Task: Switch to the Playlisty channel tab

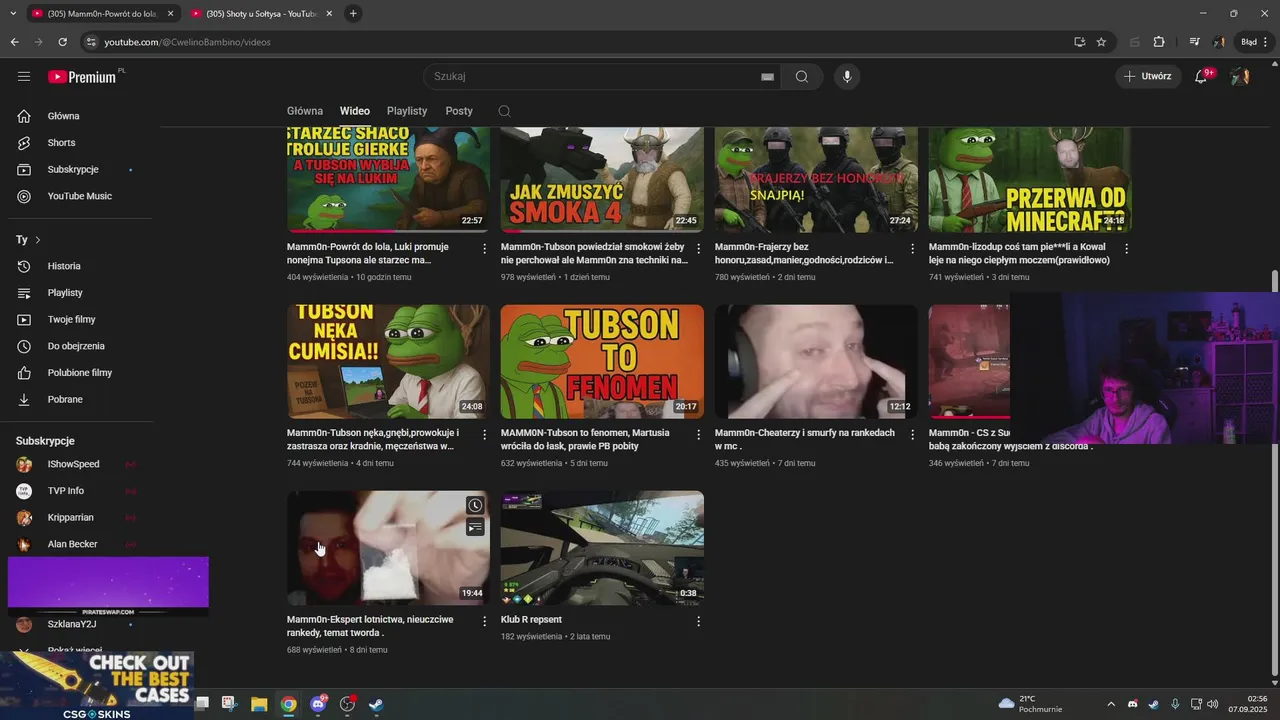Action: 407,111
